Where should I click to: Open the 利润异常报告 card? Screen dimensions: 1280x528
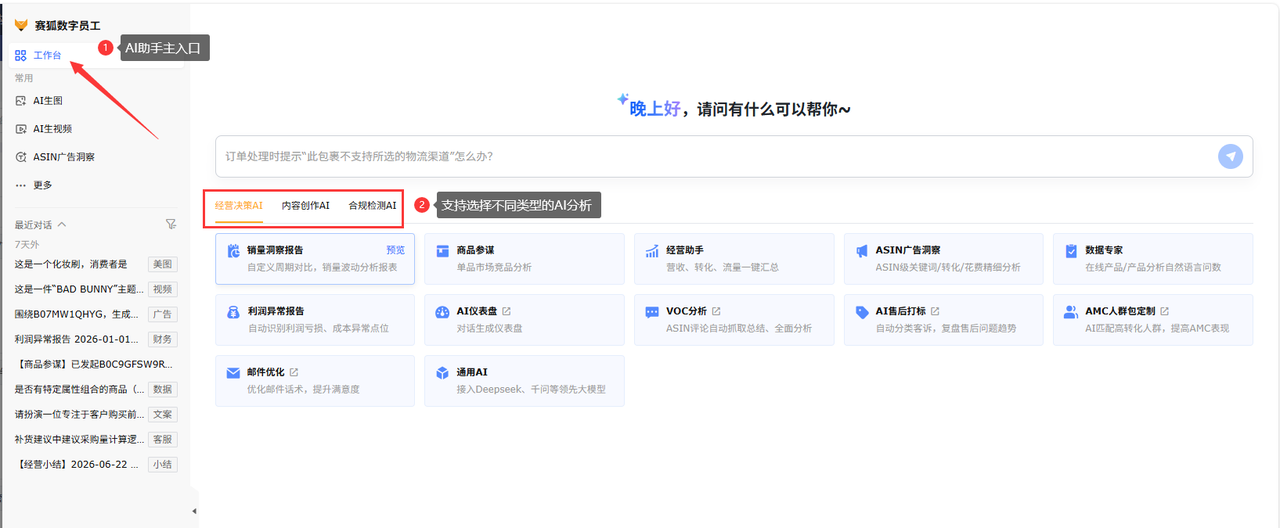tap(315, 320)
